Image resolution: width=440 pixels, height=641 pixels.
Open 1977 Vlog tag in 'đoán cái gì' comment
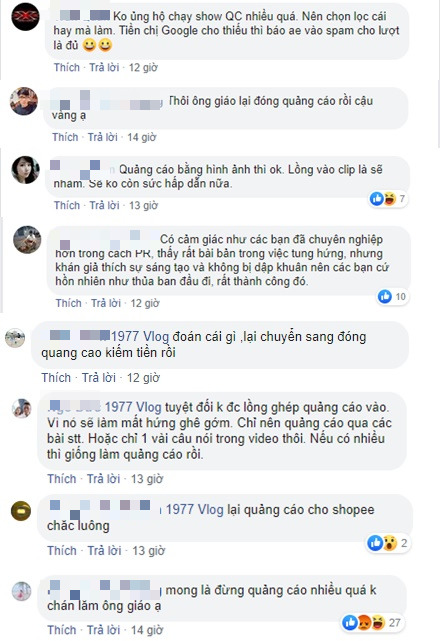140,336
